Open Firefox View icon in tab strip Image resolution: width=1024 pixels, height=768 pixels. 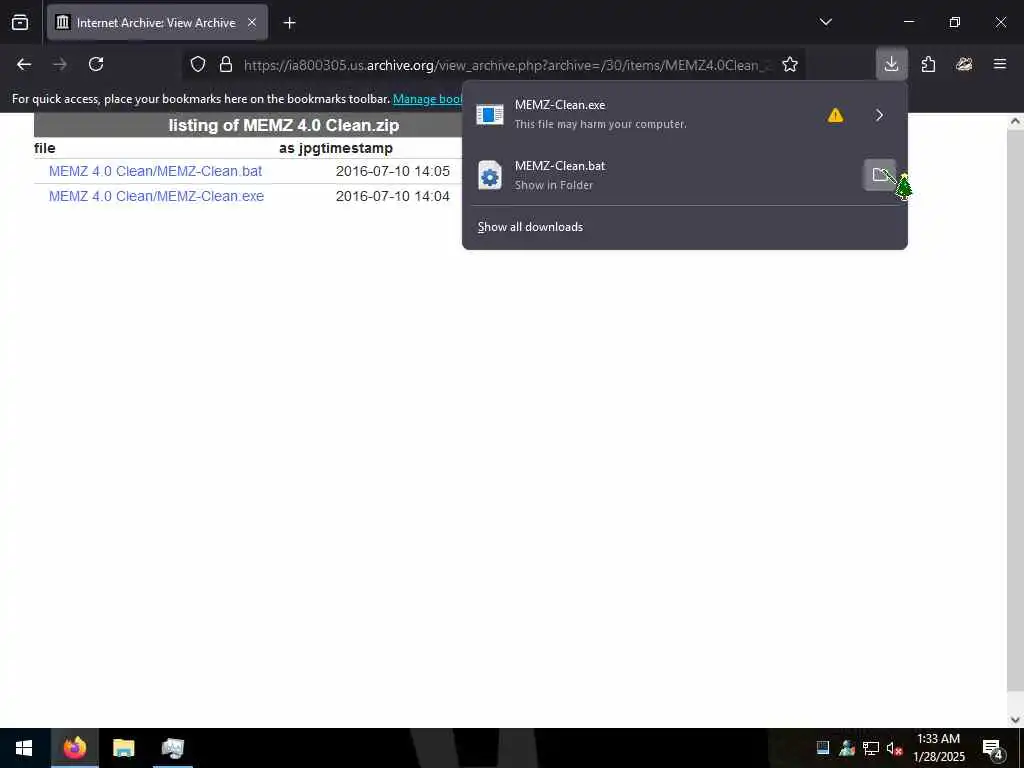point(20,22)
